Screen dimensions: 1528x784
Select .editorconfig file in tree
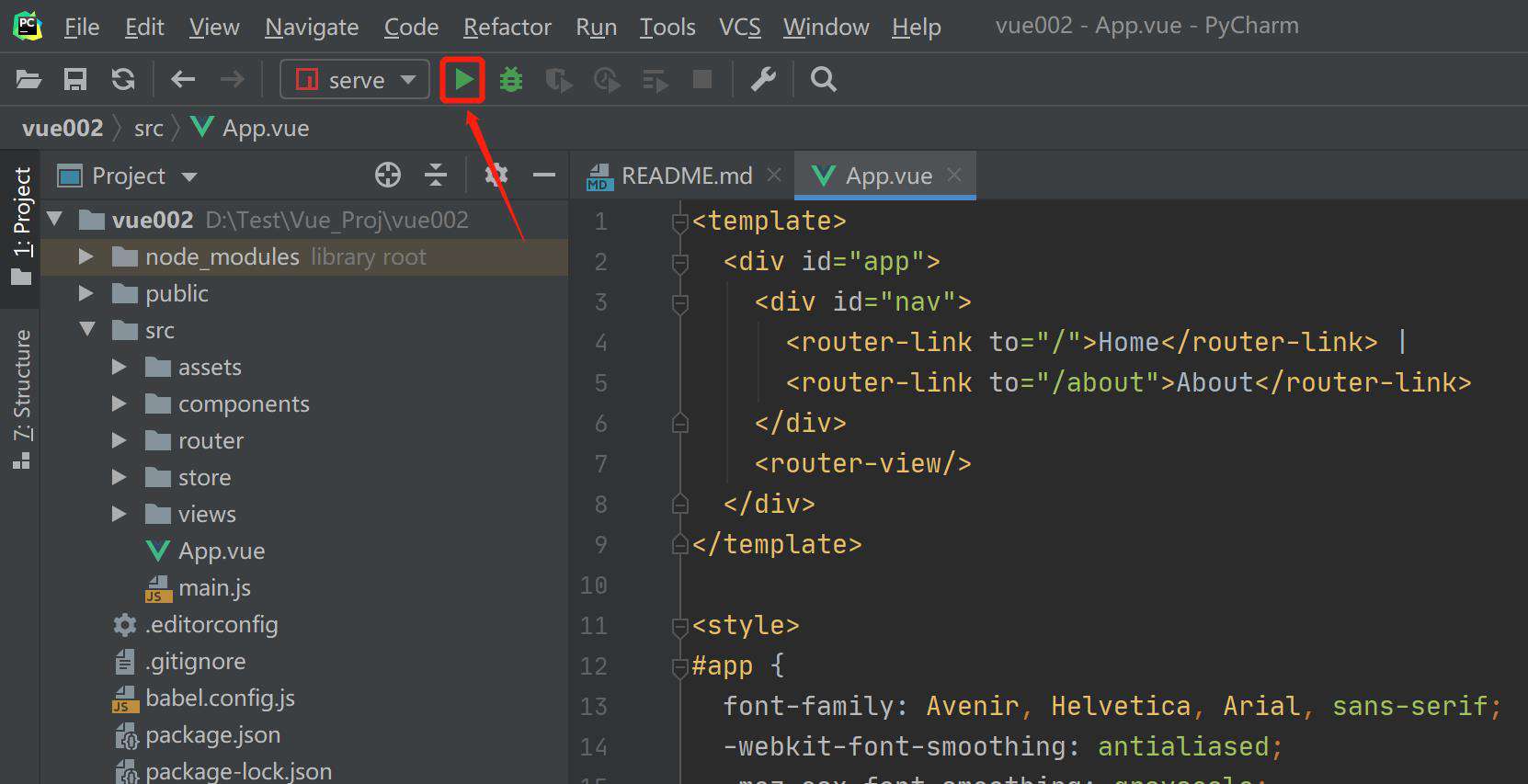(195, 625)
